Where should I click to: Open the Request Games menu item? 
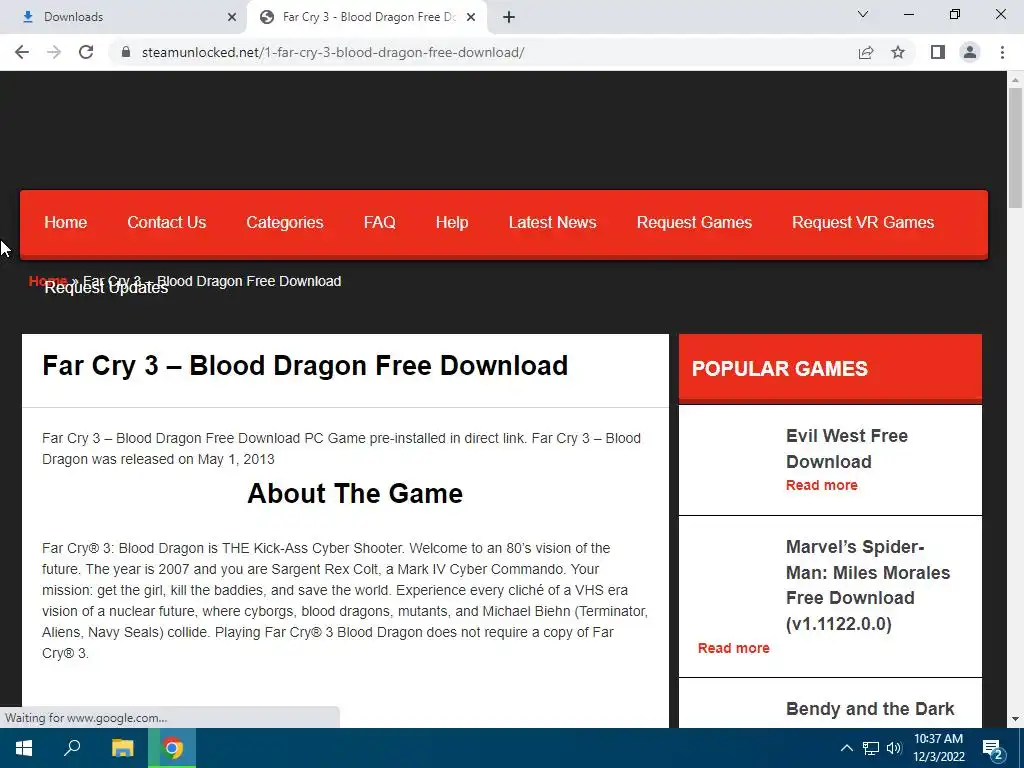click(694, 223)
